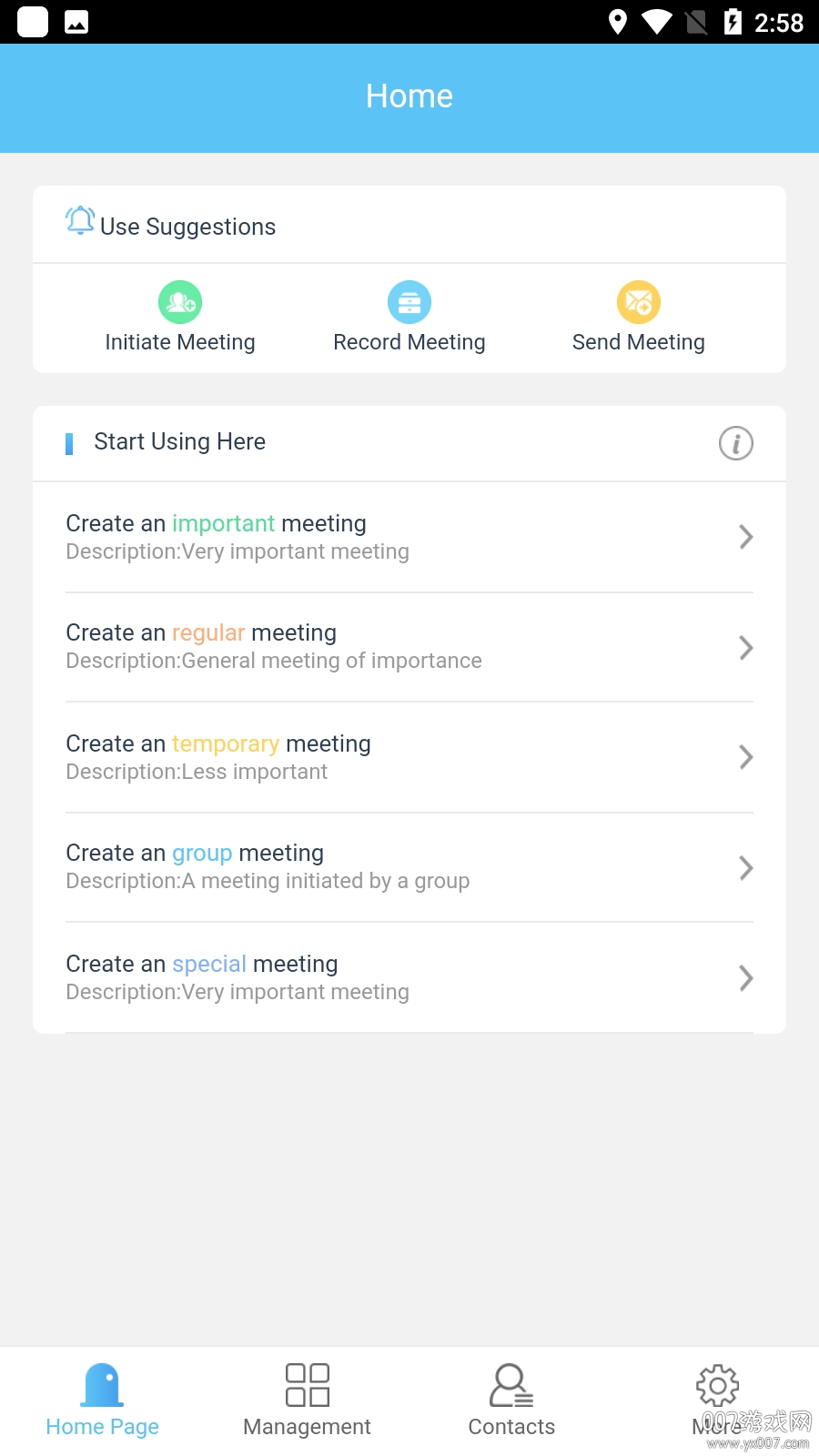Expand the special meeting chevron
The image size is (819, 1456).
pos(746,978)
